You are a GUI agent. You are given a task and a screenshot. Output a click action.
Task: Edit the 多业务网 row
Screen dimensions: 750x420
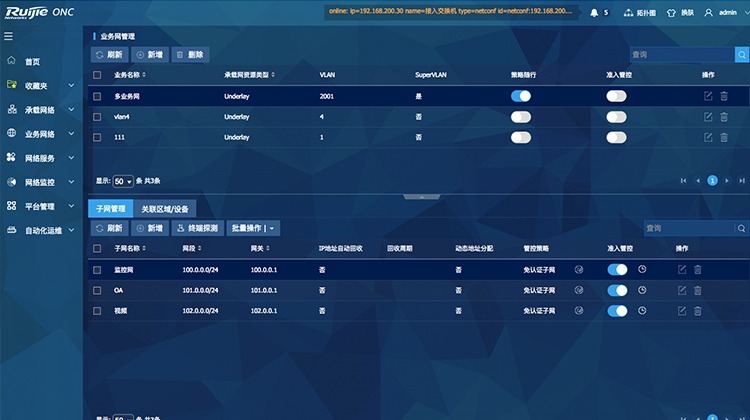point(708,96)
